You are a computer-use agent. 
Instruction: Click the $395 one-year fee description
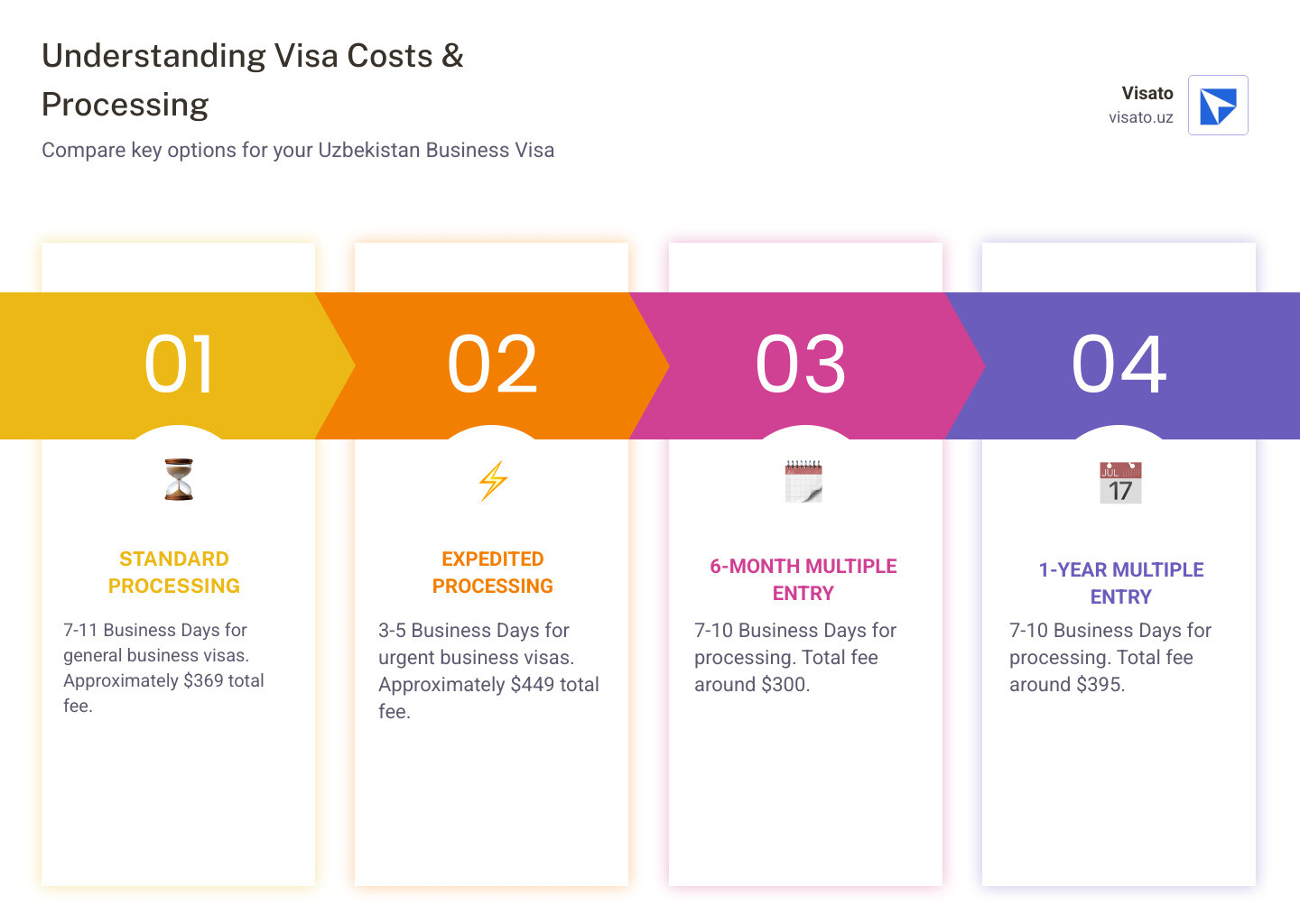(1110, 657)
